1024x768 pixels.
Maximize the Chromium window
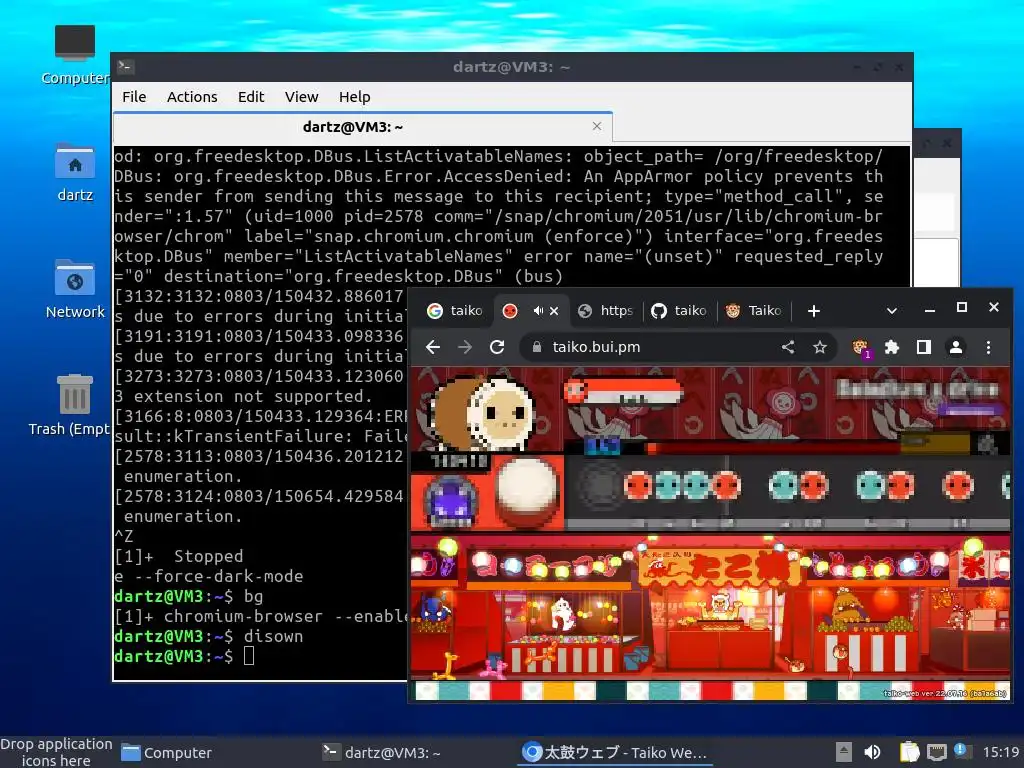coord(961,308)
